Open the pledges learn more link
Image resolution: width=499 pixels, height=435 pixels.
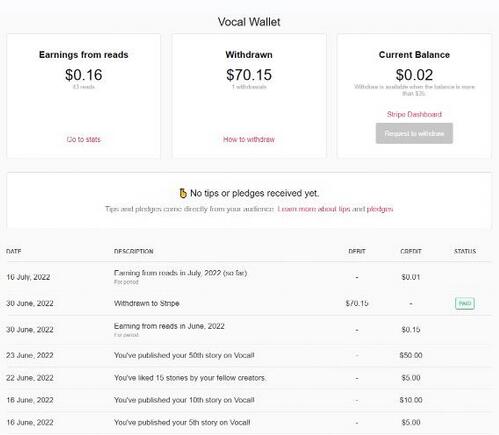pyautogui.click(x=380, y=209)
